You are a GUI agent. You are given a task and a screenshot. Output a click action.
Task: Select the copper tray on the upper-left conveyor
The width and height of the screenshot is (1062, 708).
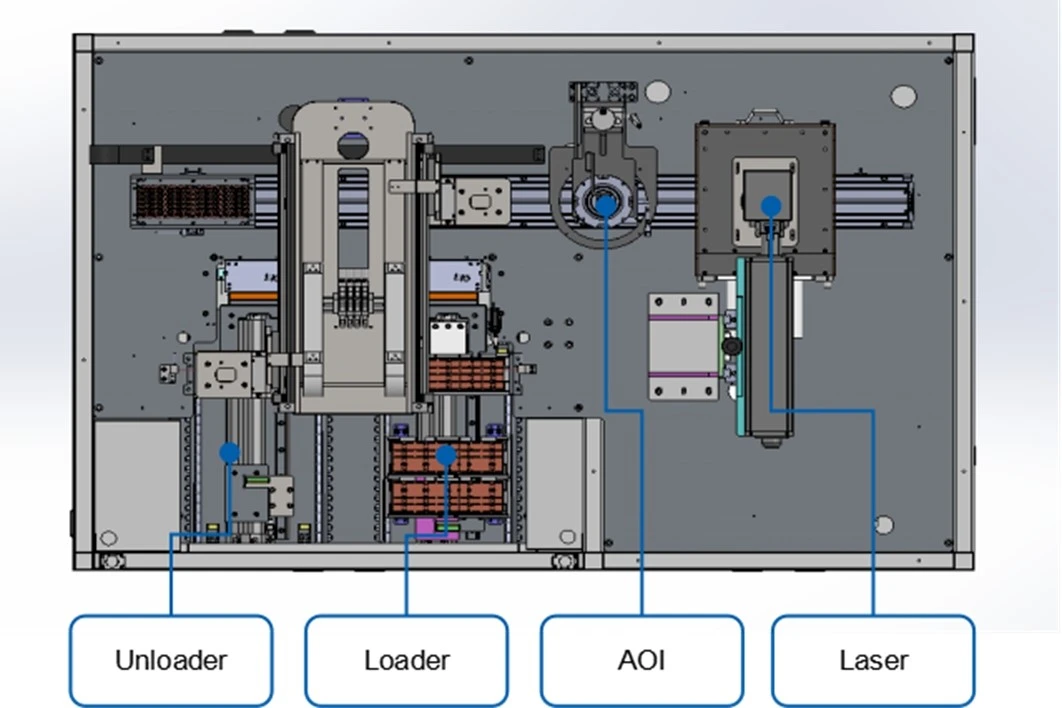pos(192,201)
